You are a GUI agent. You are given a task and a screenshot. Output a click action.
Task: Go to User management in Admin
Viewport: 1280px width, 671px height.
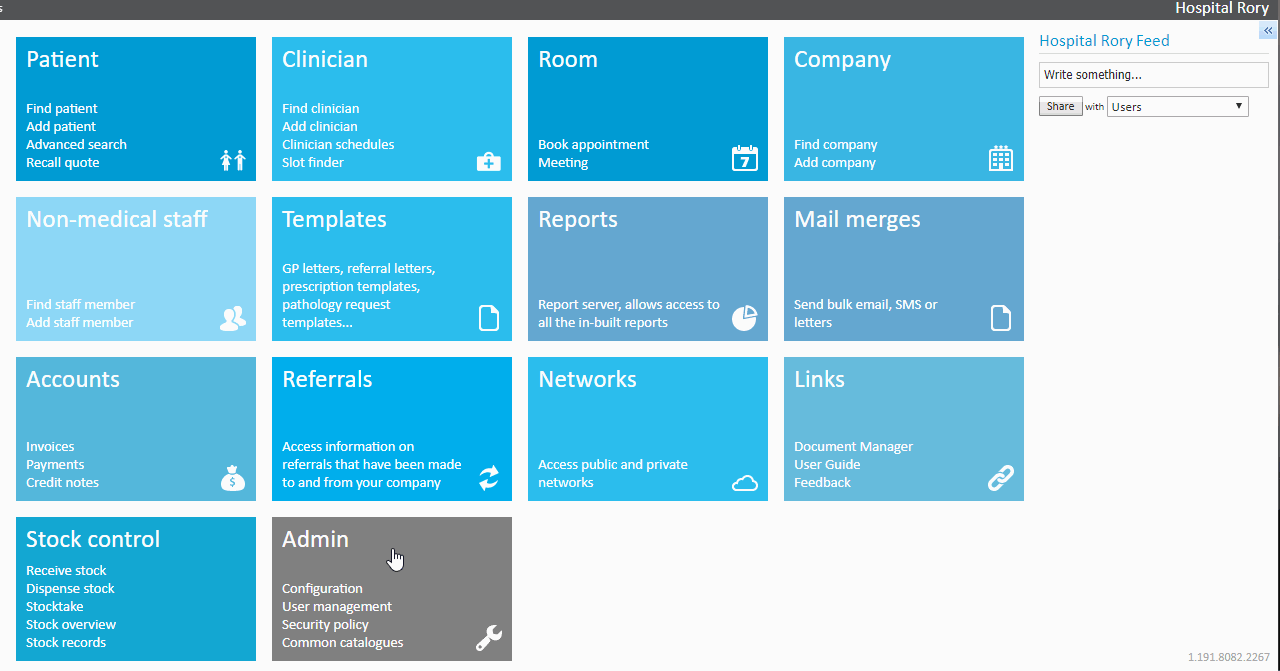(x=336, y=606)
